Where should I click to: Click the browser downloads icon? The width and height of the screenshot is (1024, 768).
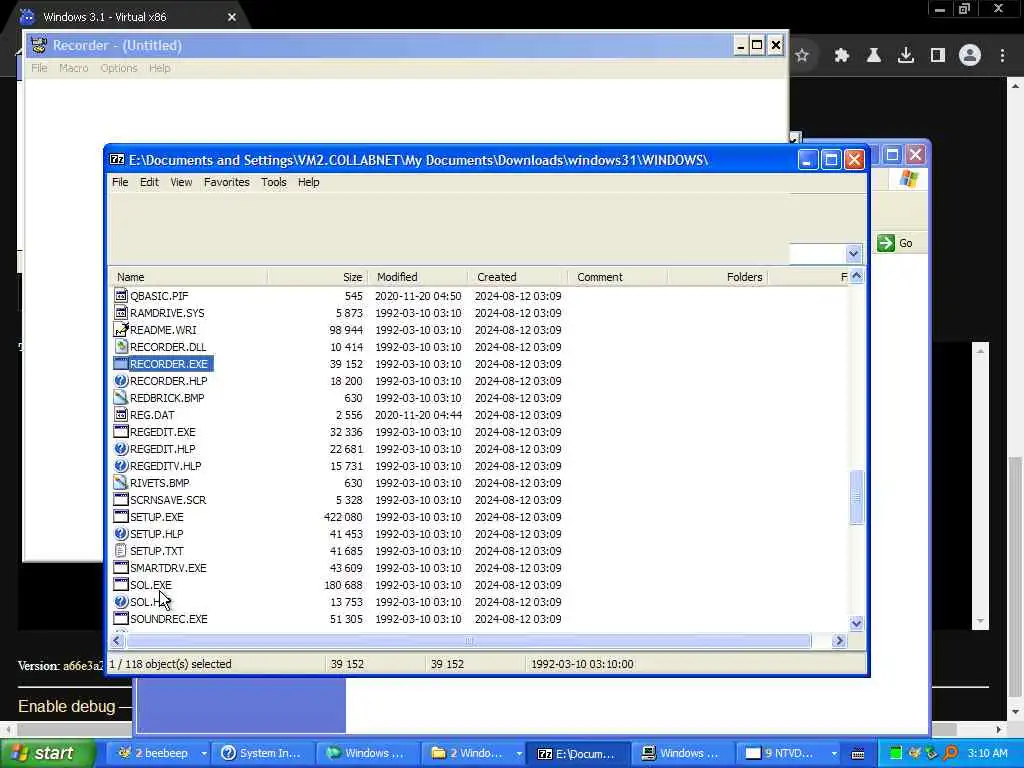(906, 56)
